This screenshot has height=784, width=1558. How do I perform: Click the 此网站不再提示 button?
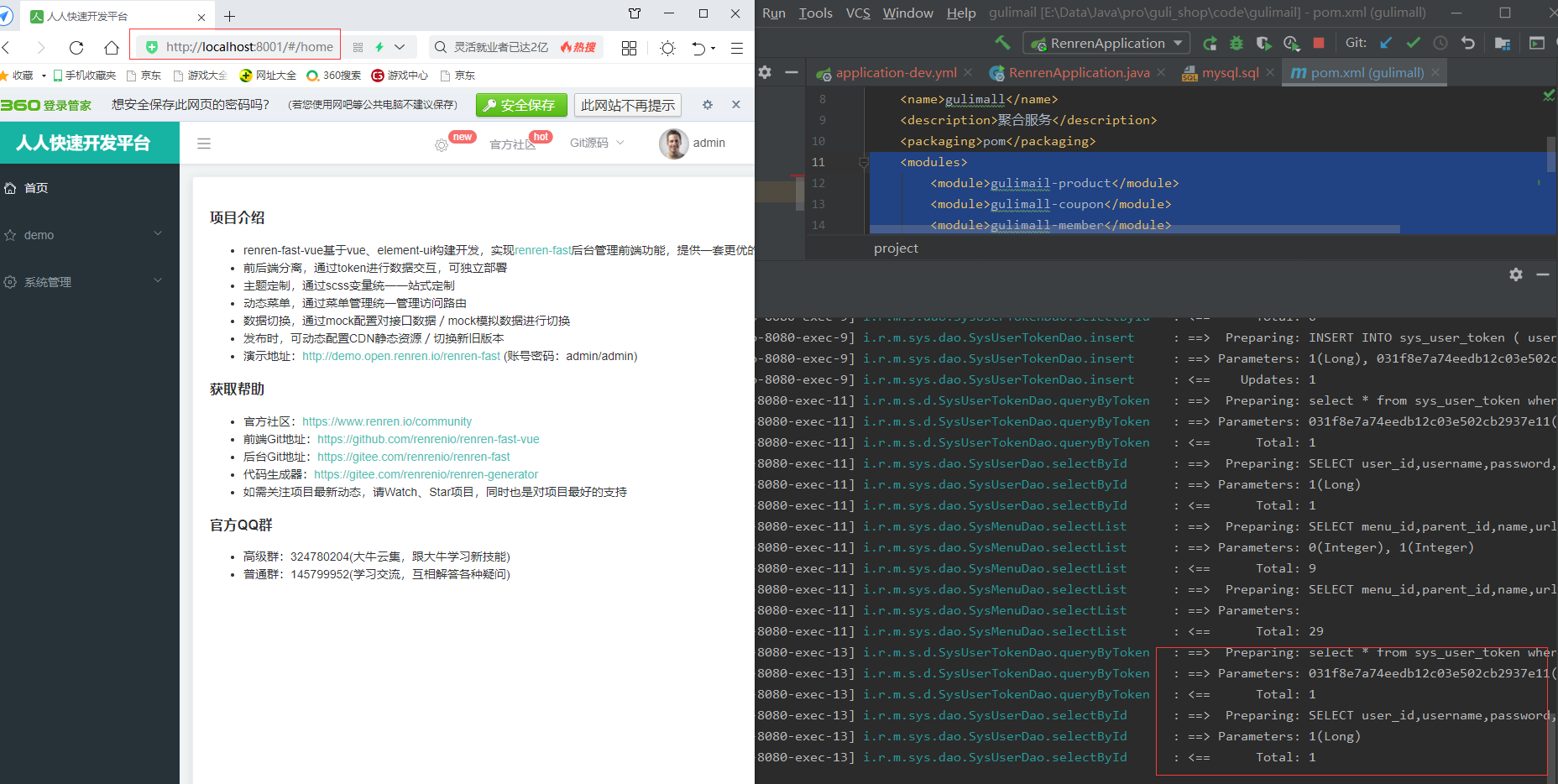click(x=627, y=105)
